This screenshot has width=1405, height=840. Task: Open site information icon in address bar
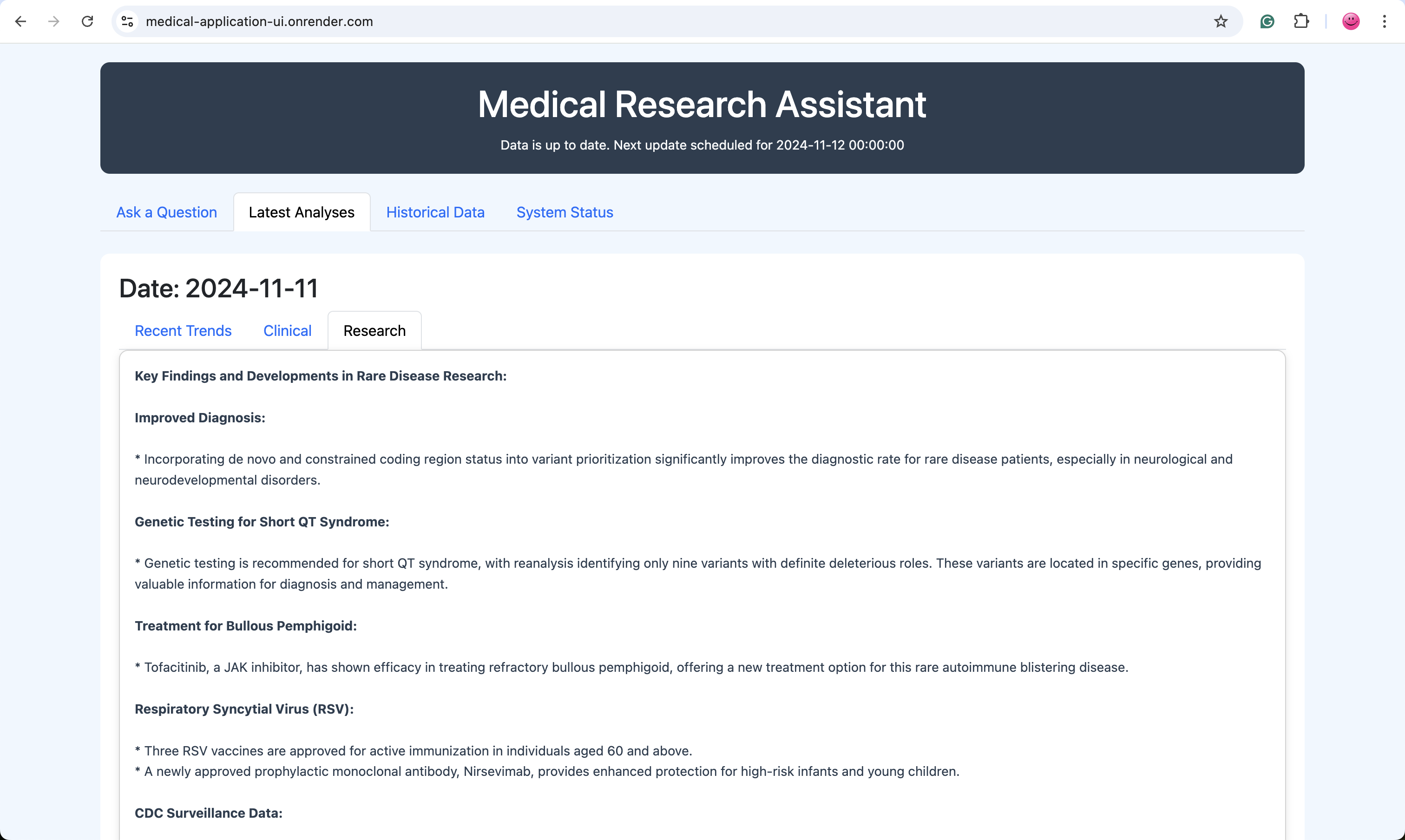[127, 21]
